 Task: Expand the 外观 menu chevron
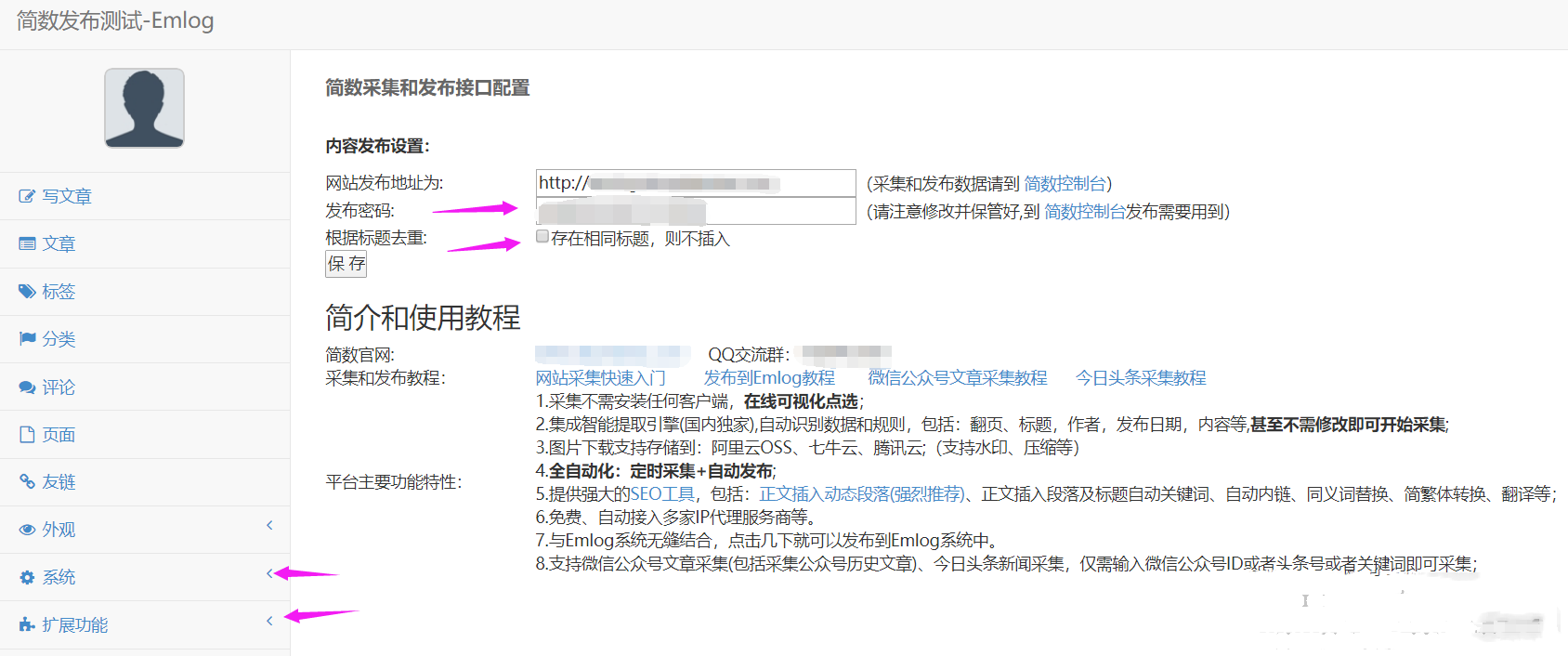269,526
